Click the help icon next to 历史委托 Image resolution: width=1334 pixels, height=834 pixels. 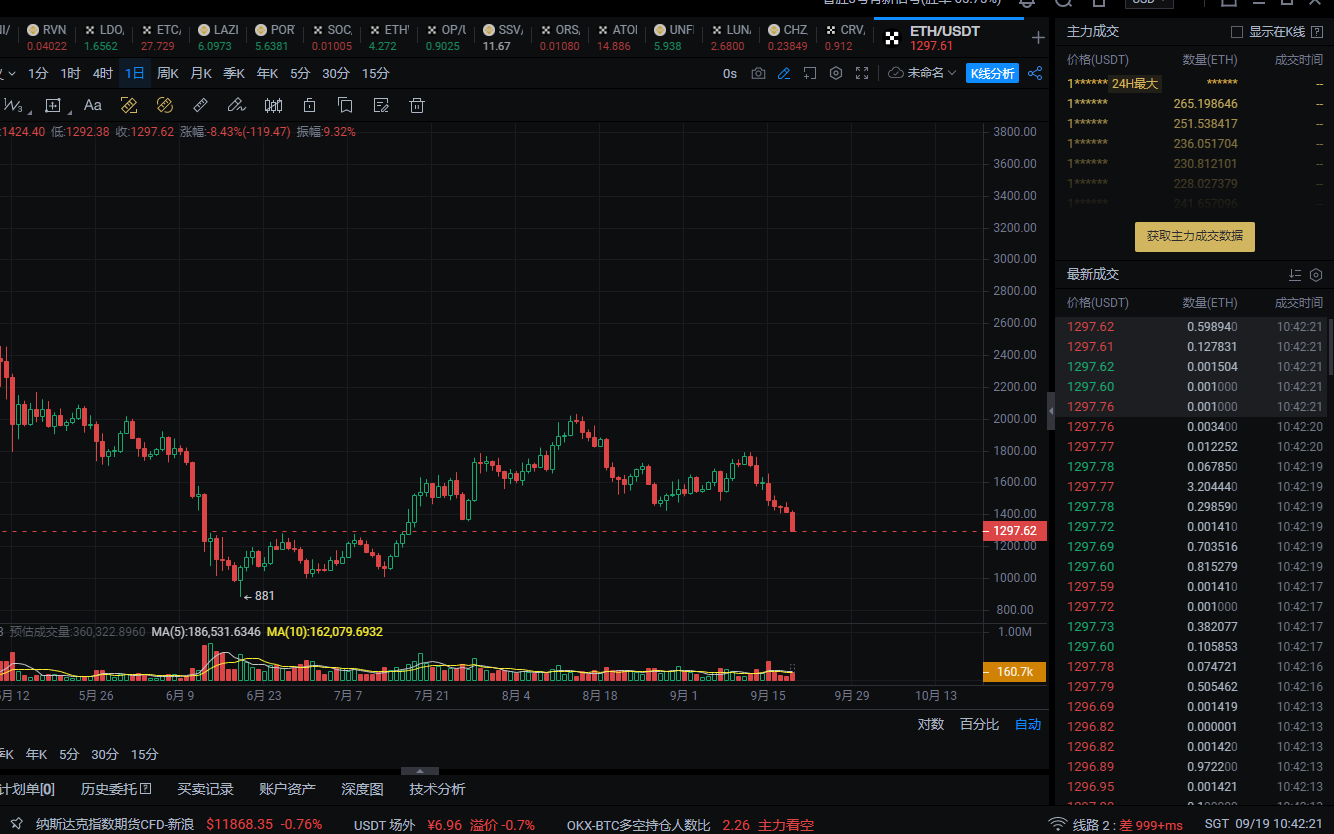coord(146,789)
